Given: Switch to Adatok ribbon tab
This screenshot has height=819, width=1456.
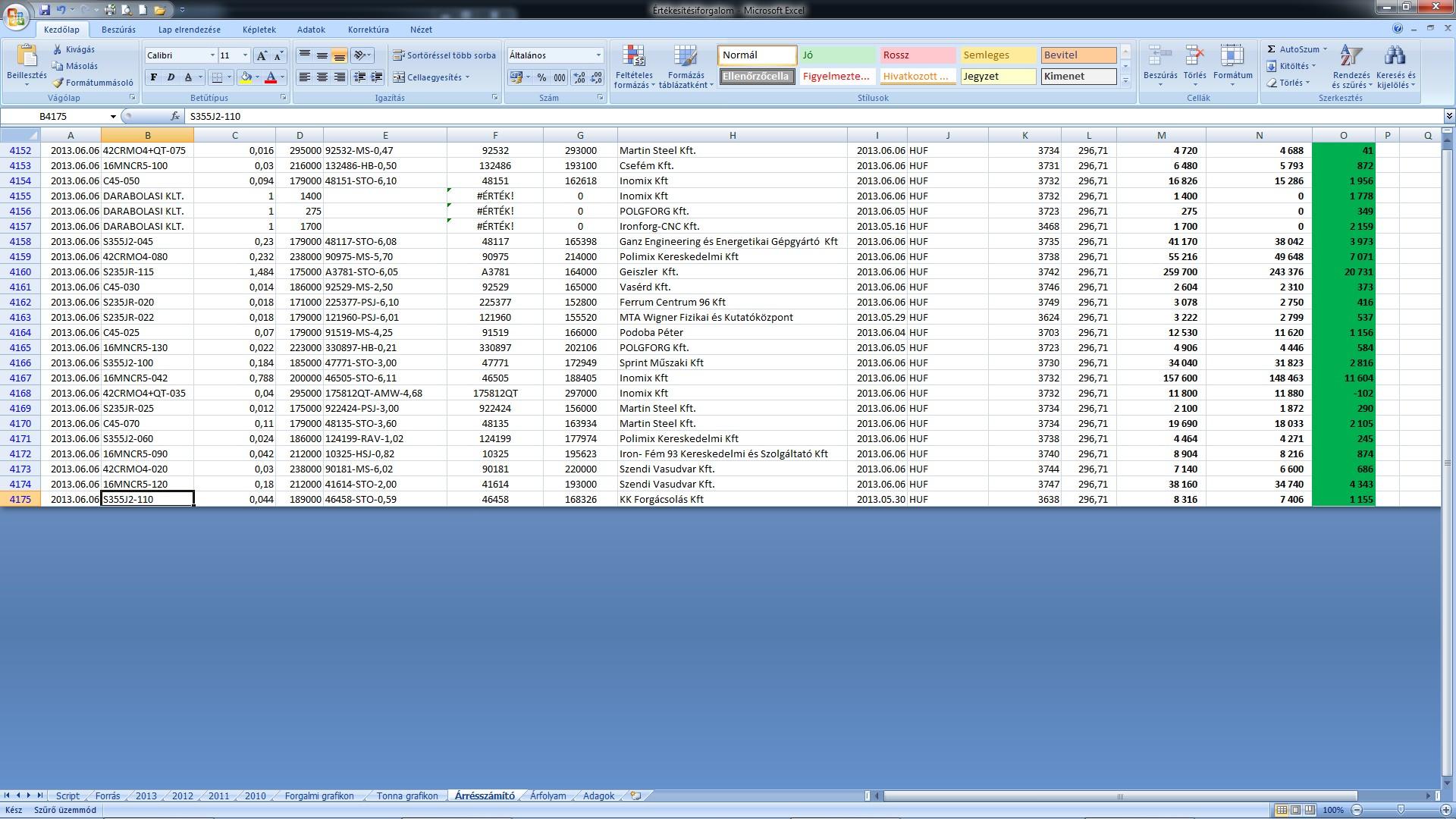Looking at the screenshot, I should [x=311, y=30].
